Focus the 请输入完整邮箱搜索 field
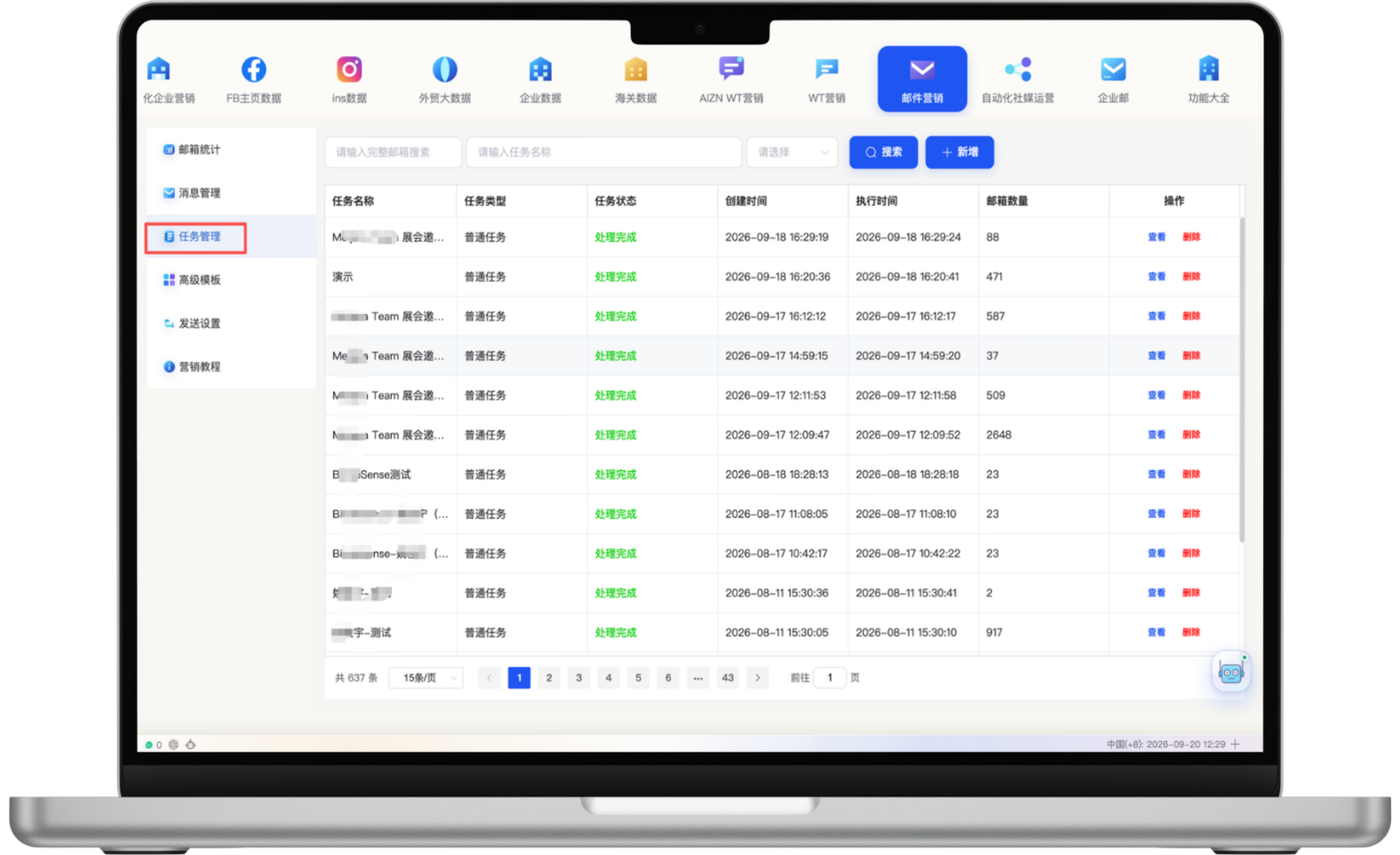1400x855 pixels. tap(393, 152)
